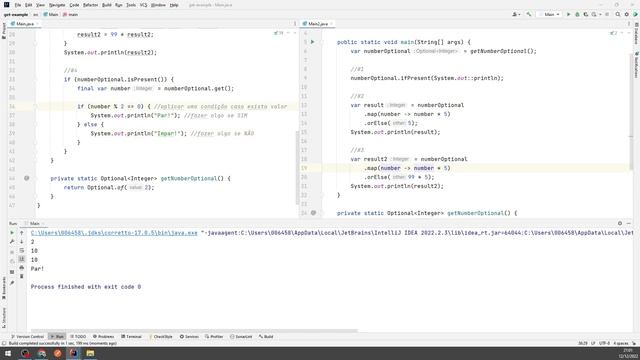Viewport: 640px width, 360px height.
Task: Open the VCS menu
Action: [143, 5]
